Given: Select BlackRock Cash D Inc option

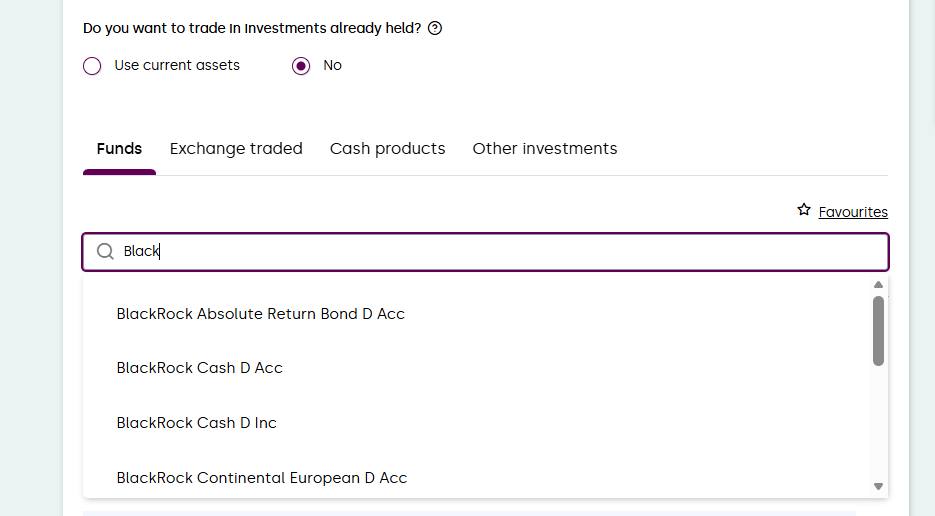Looking at the screenshot, I should (196, 423).
